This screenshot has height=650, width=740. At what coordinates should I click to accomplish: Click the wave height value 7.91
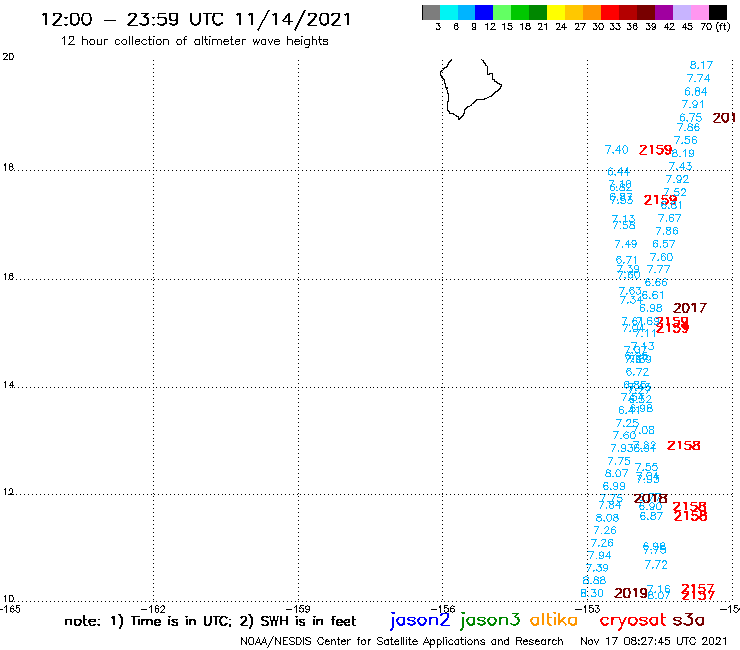point(693,104)
